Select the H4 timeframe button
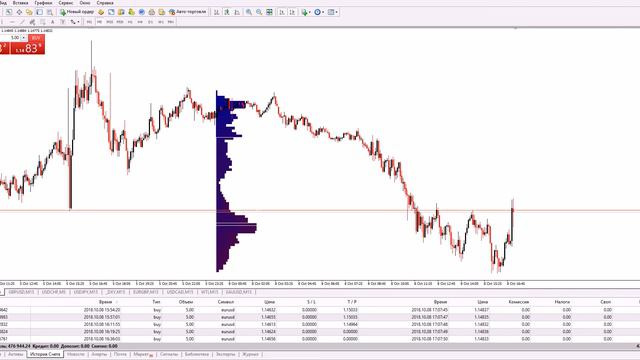The height and width of the screenshot is (360, 640). (140, 22)
